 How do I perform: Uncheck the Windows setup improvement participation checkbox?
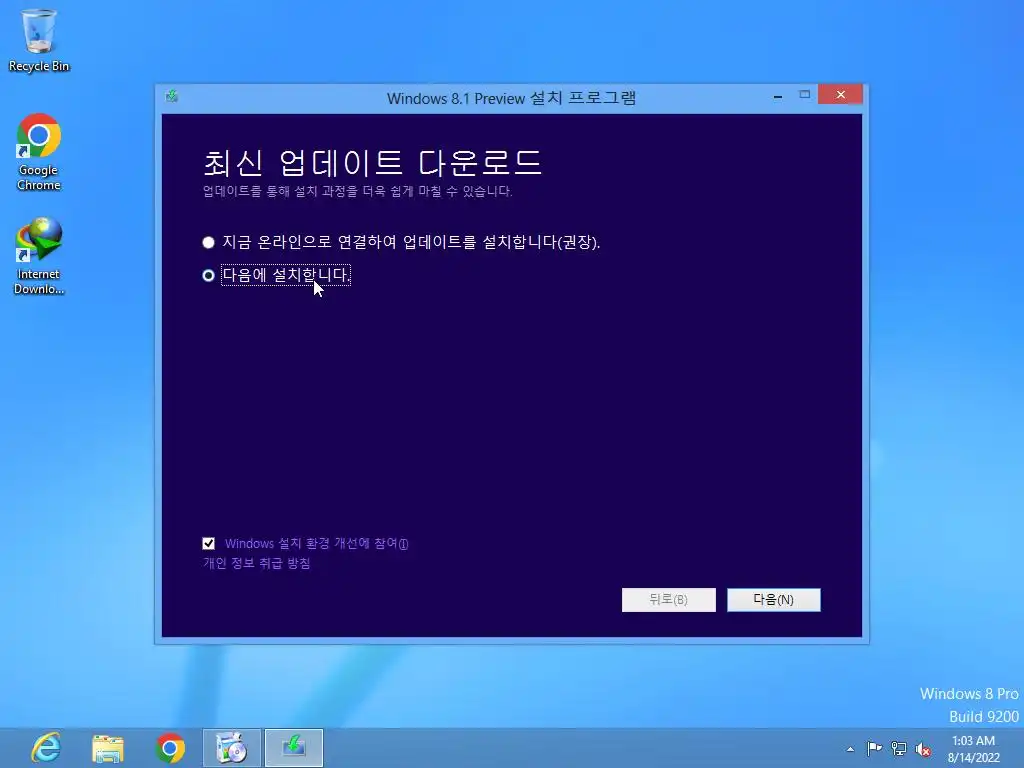[x=208, y=543]
